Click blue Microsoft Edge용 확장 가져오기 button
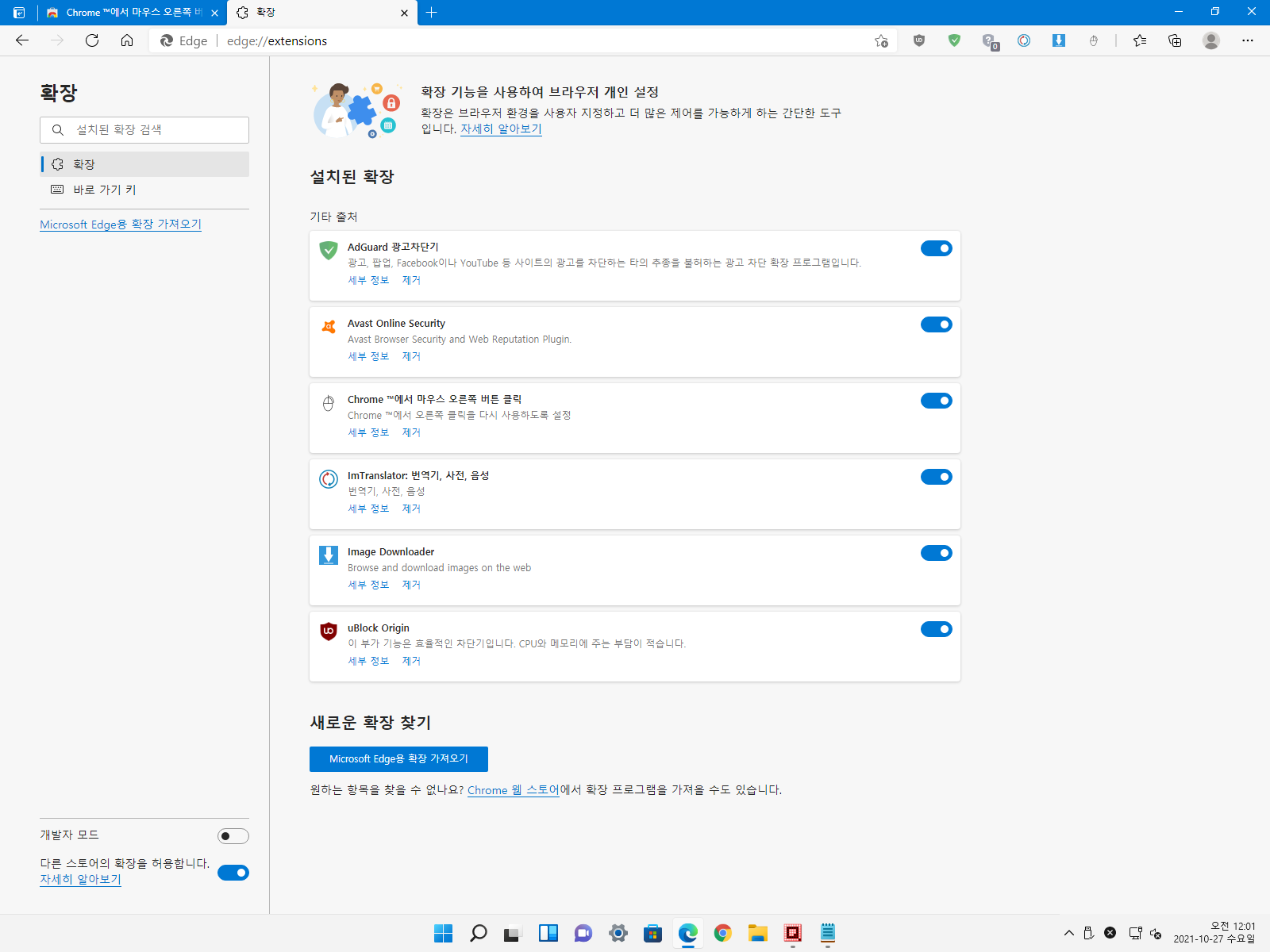 coord(398,759)
